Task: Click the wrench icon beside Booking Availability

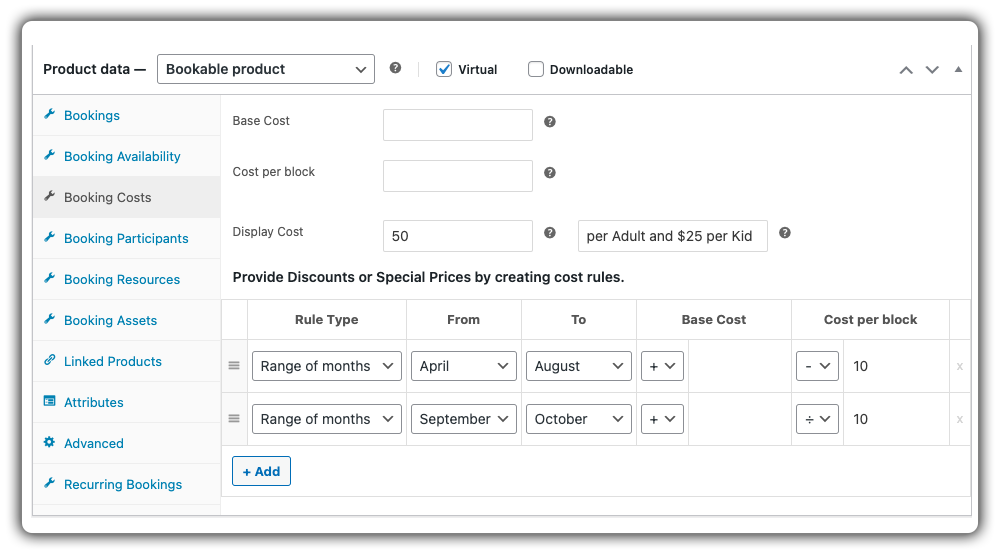Action: click(49, 155)
